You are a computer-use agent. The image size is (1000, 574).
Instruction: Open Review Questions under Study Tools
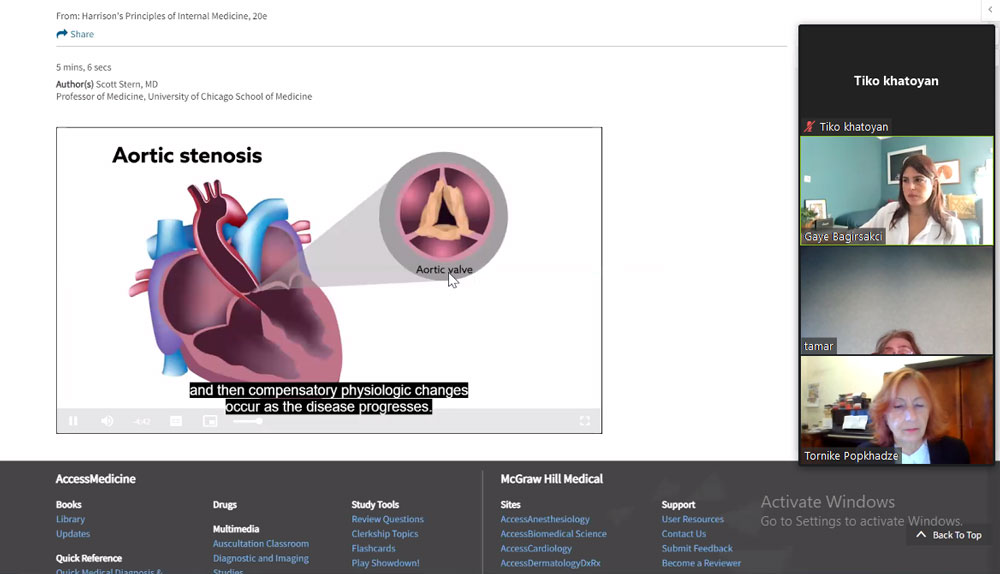click(x=387, y=519)
